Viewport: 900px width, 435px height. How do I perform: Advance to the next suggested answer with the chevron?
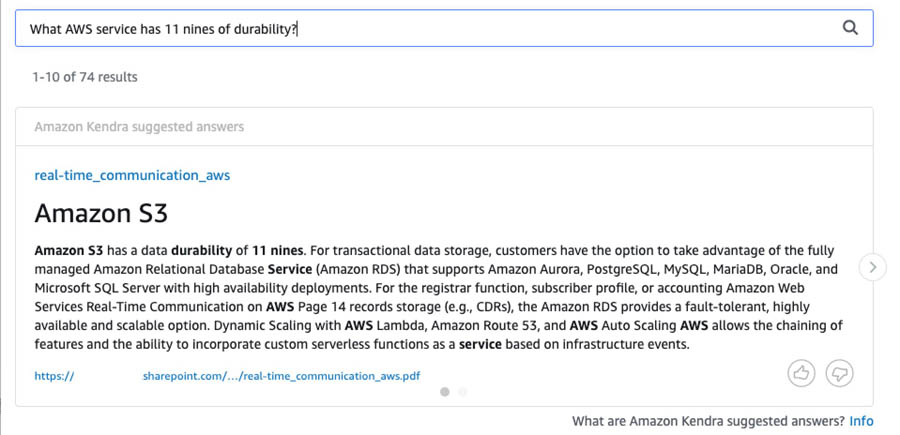[873, 267]
